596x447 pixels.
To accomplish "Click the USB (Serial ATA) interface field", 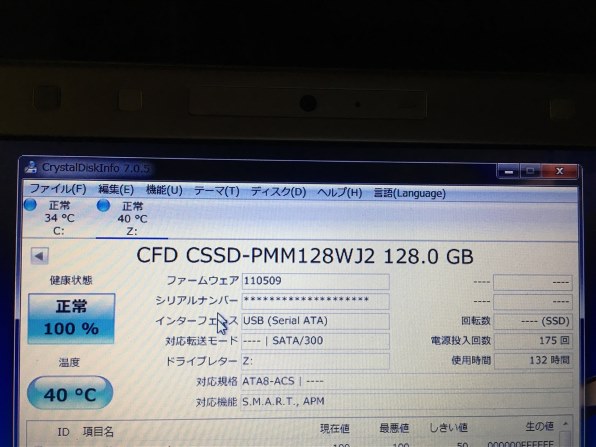I will [x=315, y=321].
